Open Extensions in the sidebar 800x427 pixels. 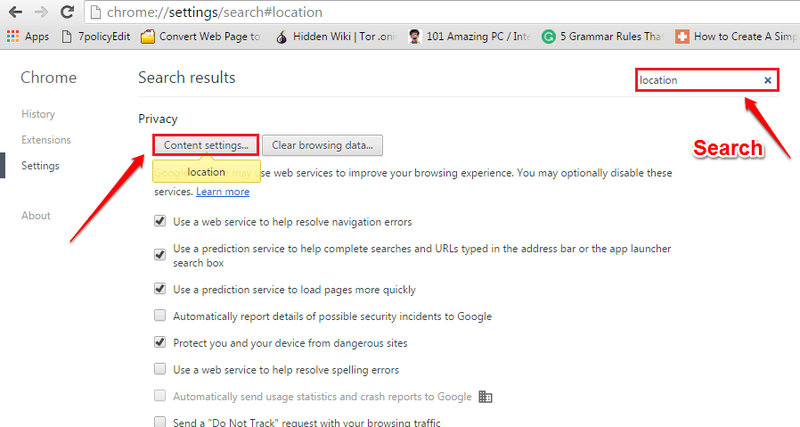(x=46, y=140)
